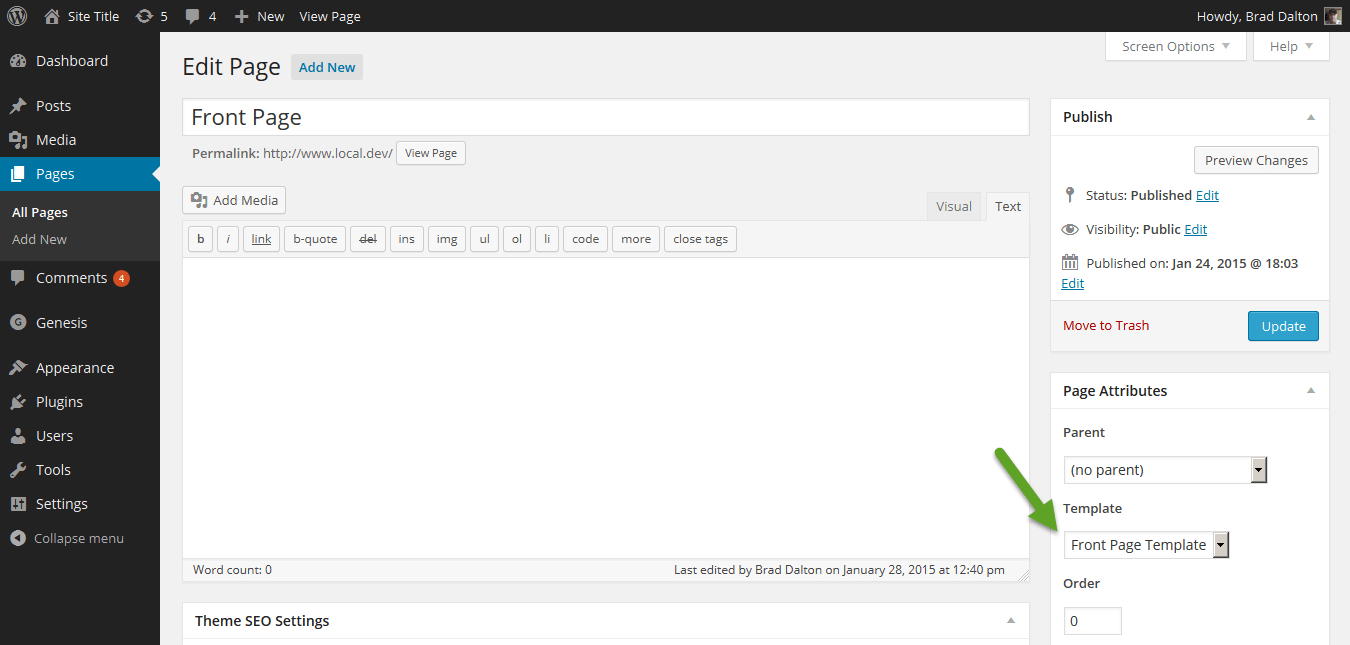The image size is (1350, 645).
Task: Click the Update button to save changes
Action: [x=1283, y=325]
